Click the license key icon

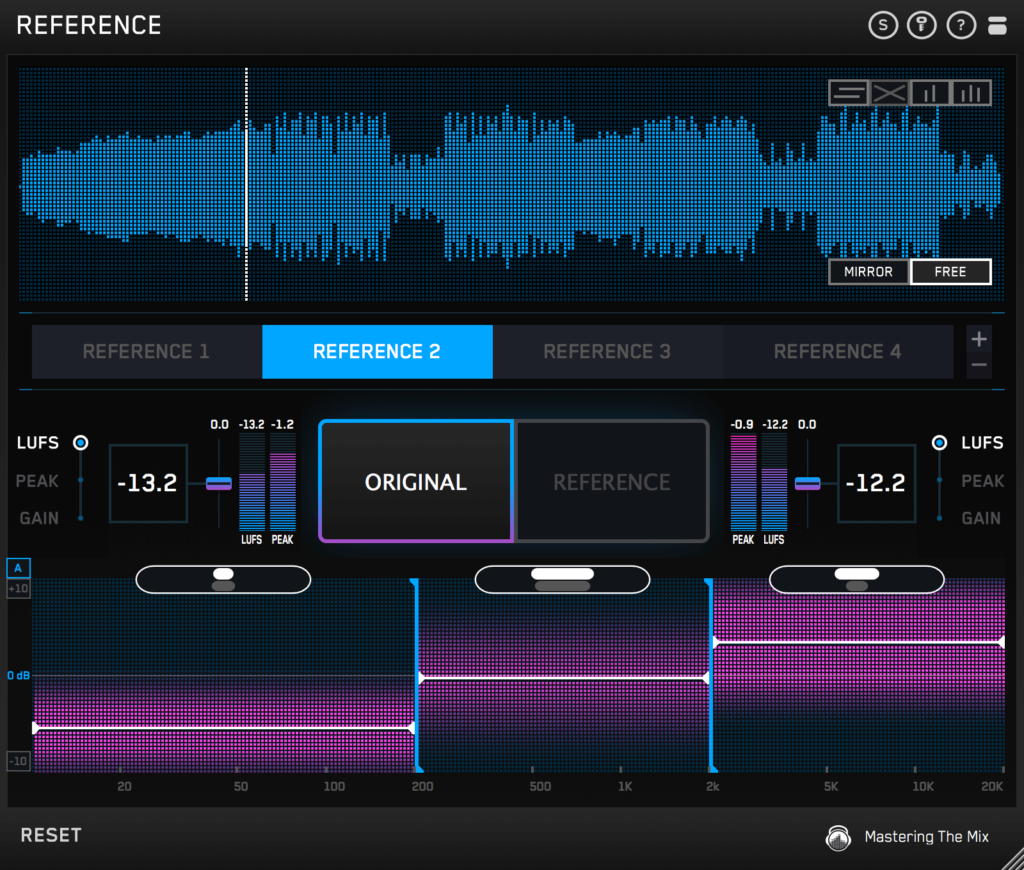point(921,25)
